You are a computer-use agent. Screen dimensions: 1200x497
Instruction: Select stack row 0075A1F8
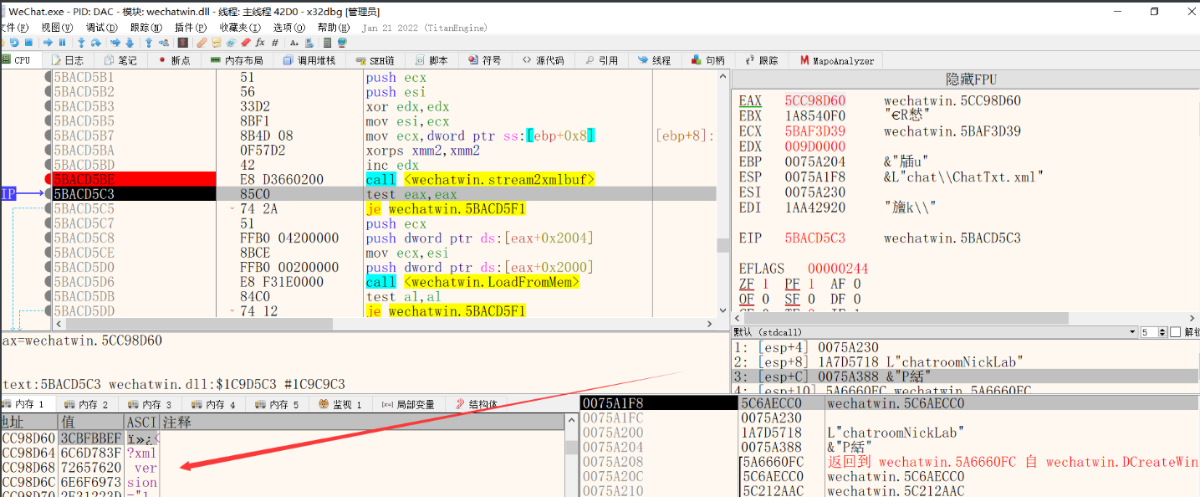pos(890,402)
